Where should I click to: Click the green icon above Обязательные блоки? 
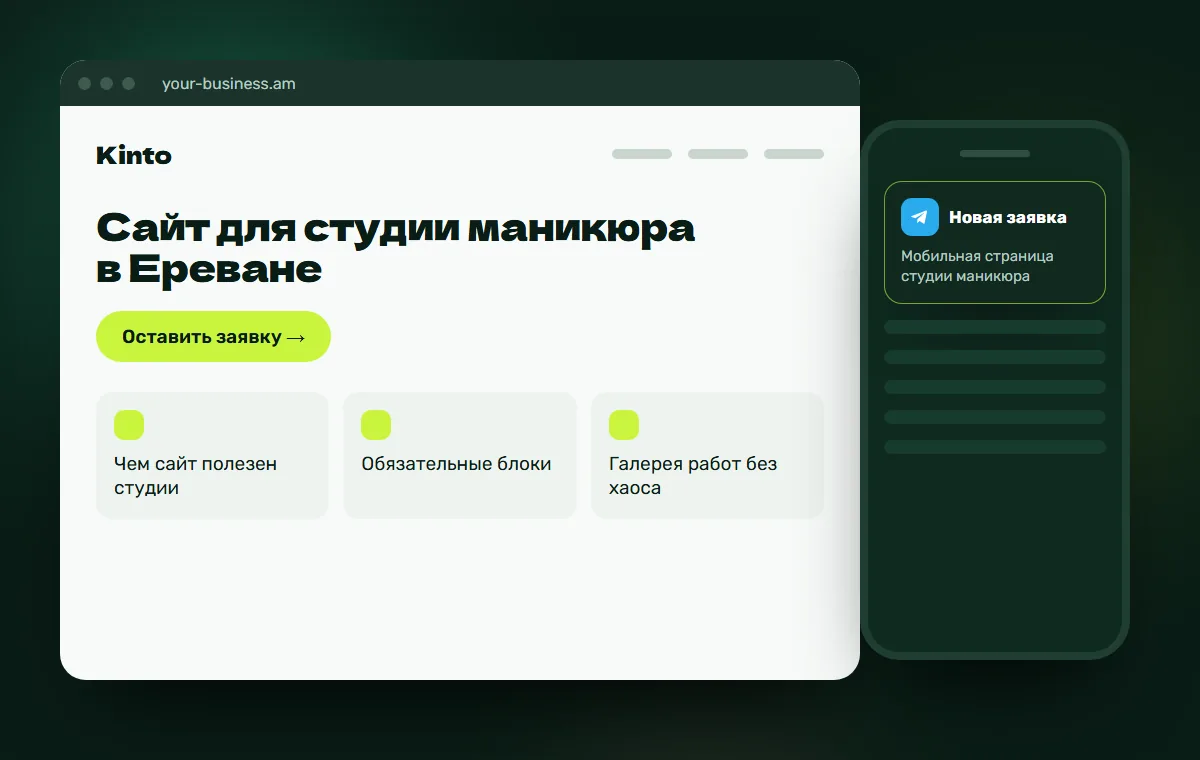(376, 425)
